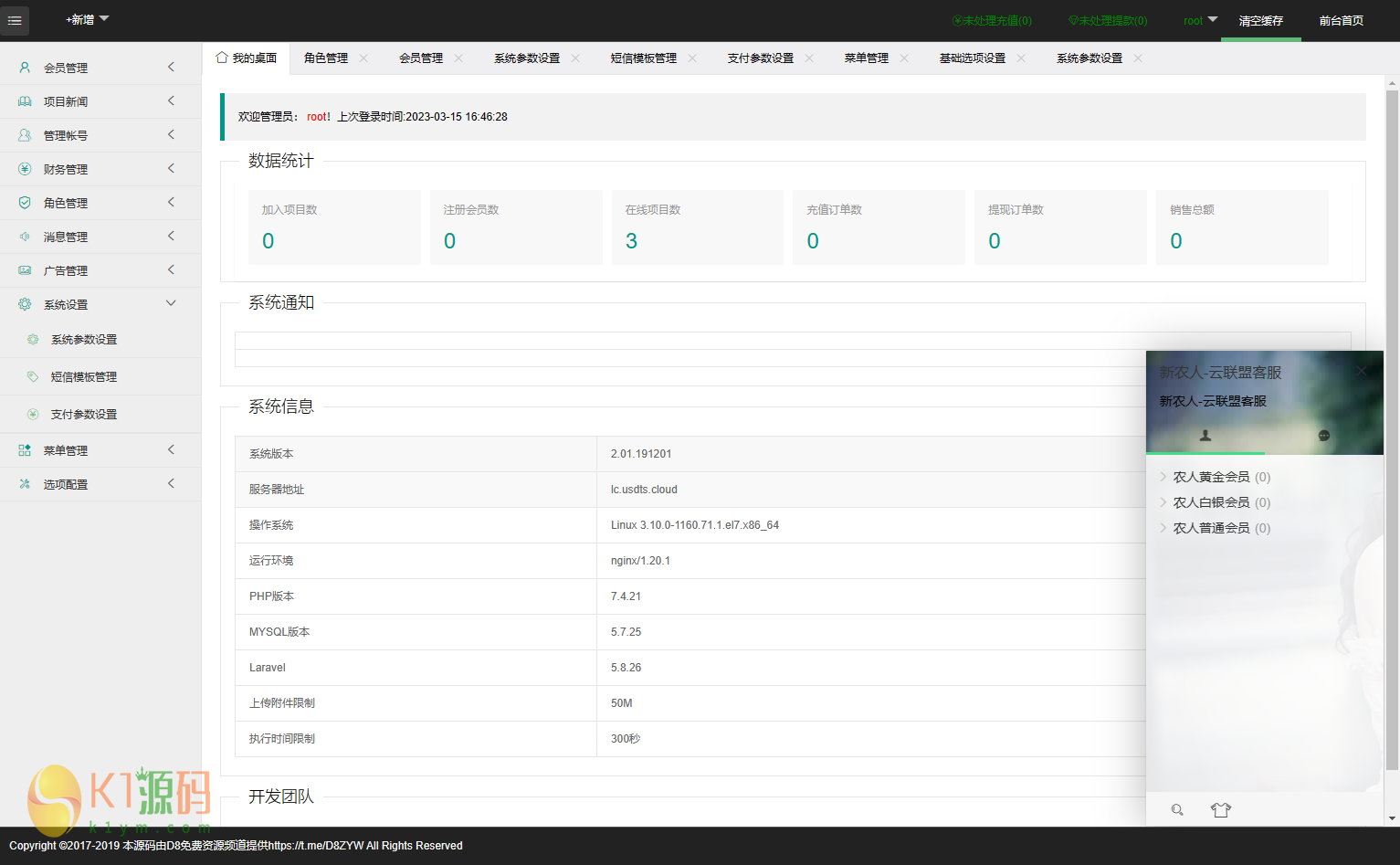Expand the 农人普通会员 chat group
Image resolution: width=1400 pixels, height=865 pixels.
pos(1215,528)
